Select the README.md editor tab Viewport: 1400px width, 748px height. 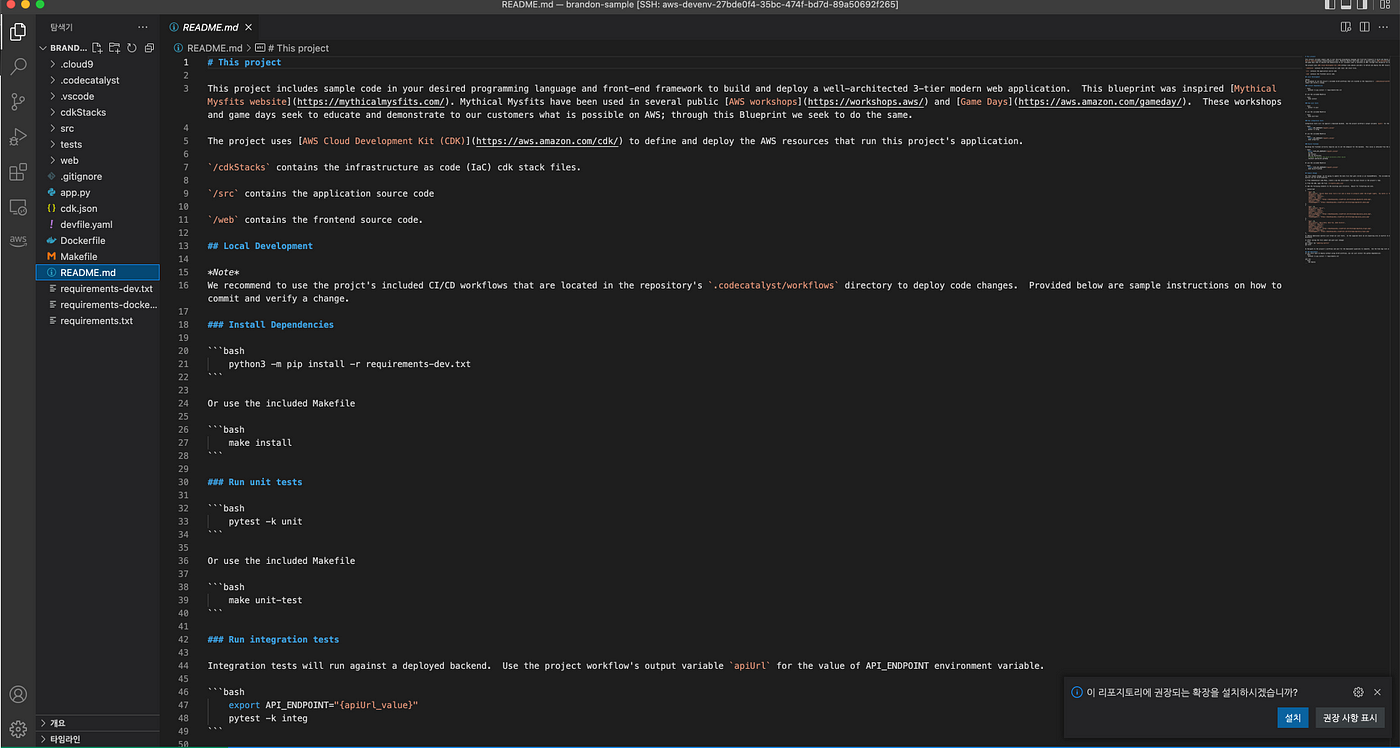tap(209, 27)
